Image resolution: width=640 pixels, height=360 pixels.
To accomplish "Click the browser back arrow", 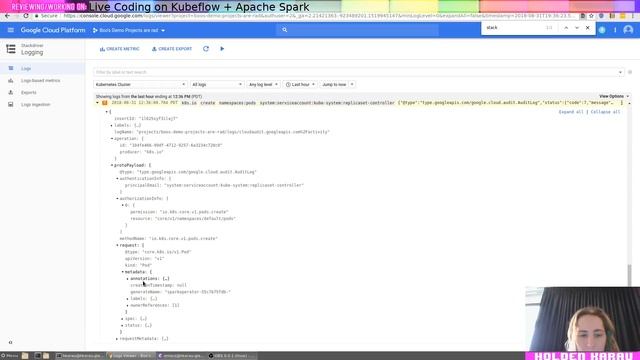I will tap(7, 16).
